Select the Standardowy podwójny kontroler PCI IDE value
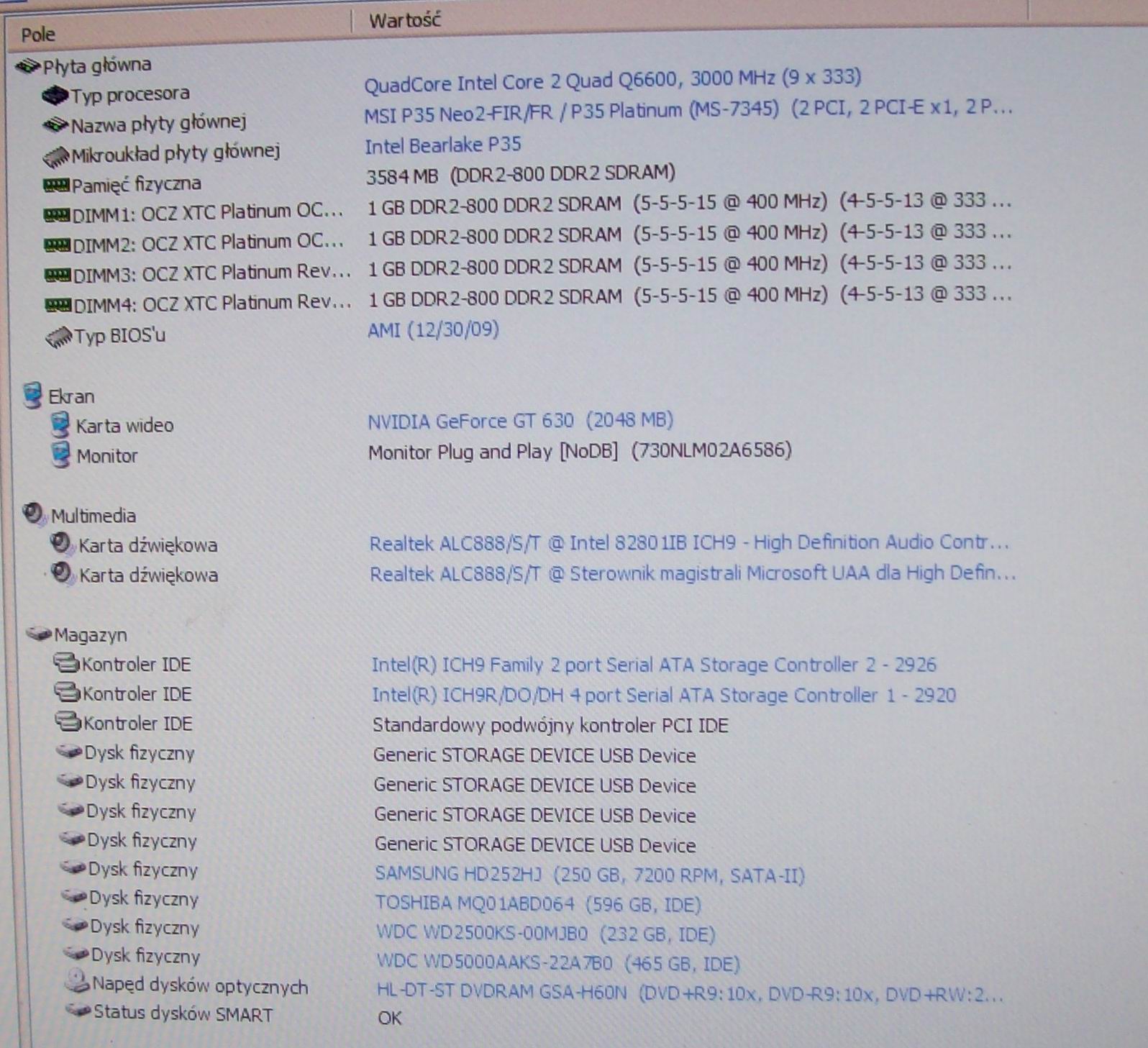The height and width of the screenshot is (1048, 1148). [x=550, y=725]
